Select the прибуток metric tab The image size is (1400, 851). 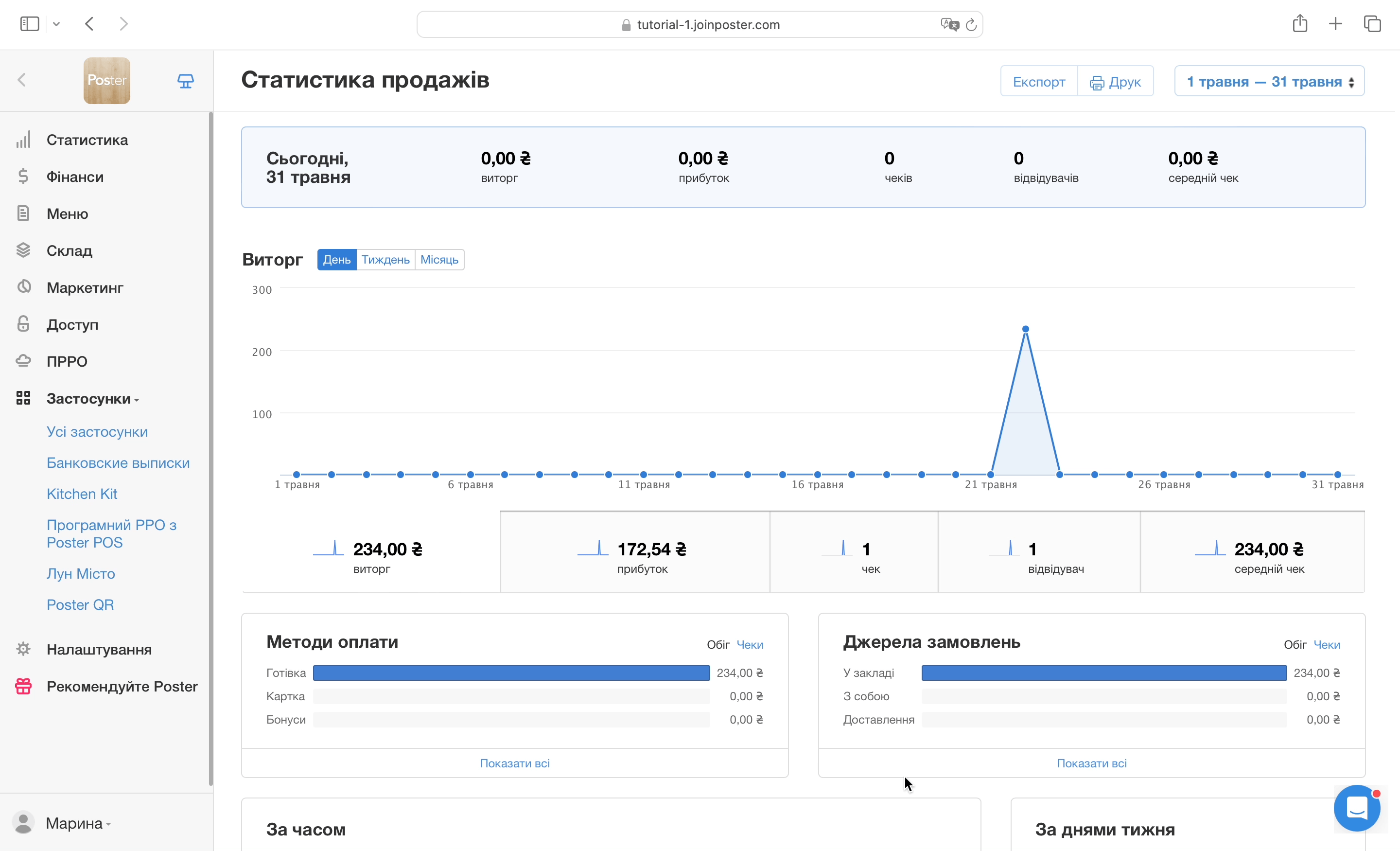pyautogui.click(x=635, y=552)
